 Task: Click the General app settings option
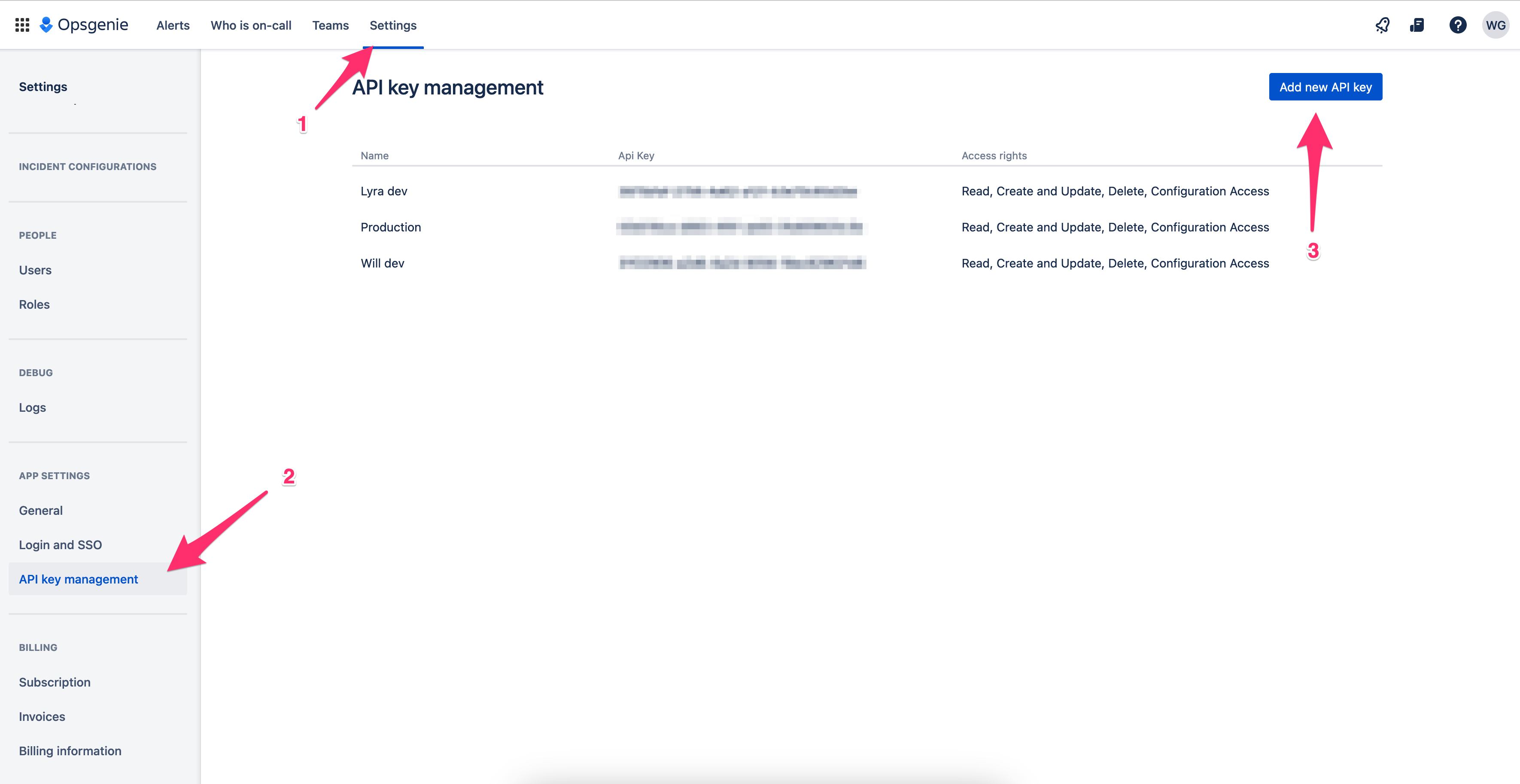tap(41, 510)
